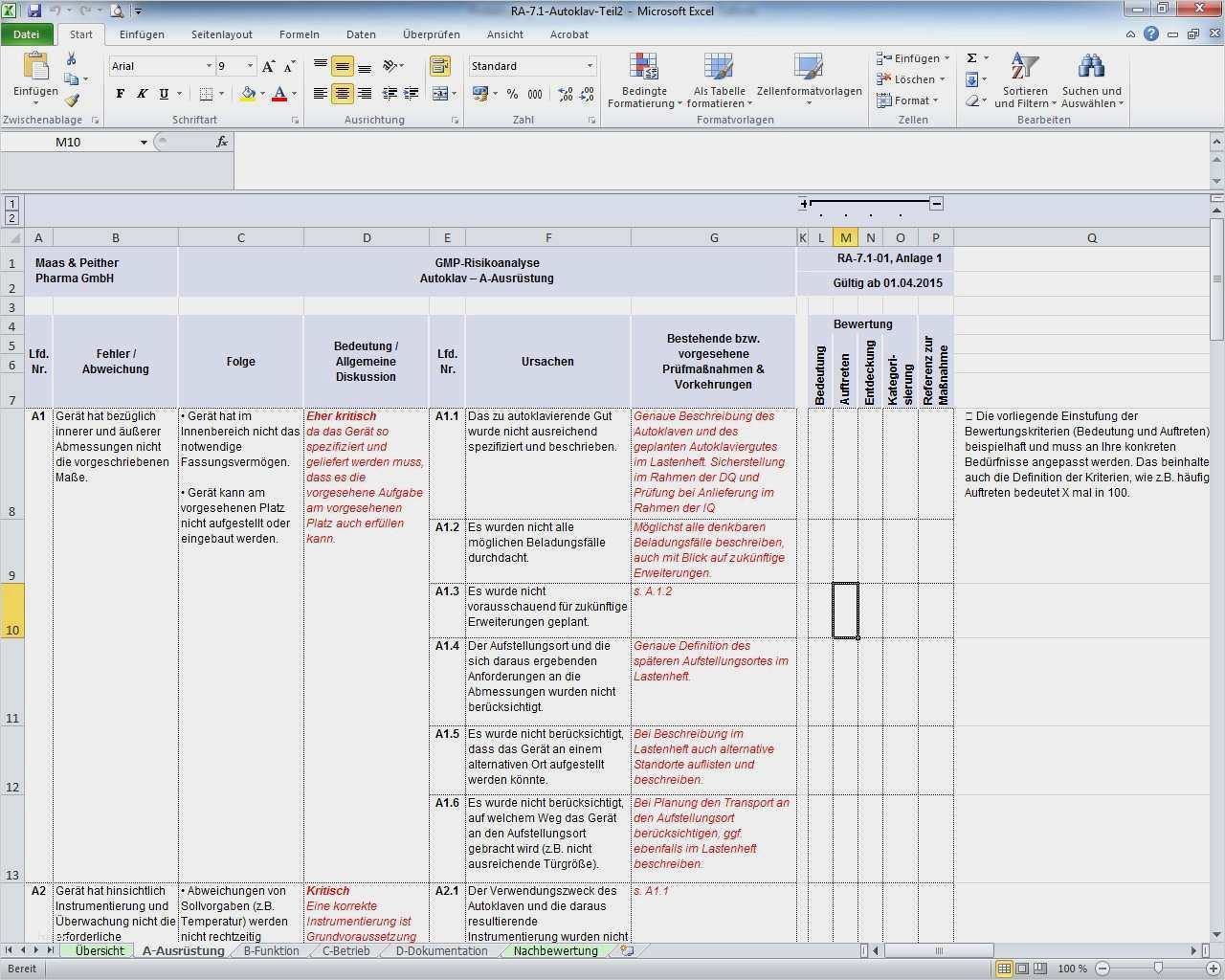
Task: Click Zellenformatvorlagen
Action: click(808, 80)
